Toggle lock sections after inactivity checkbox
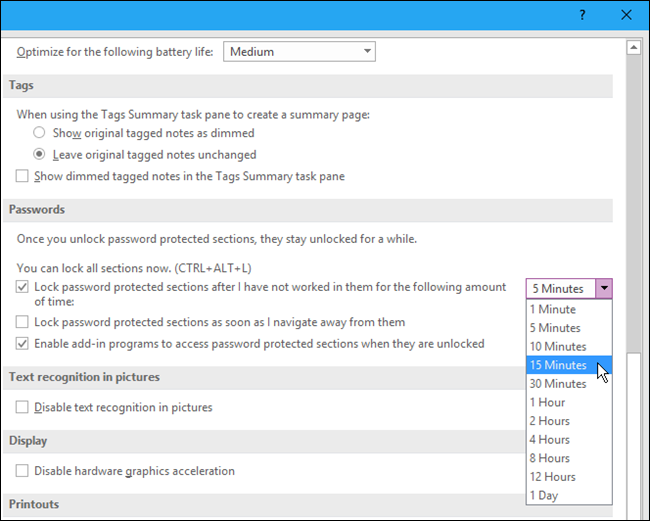The image size is (650, 521). (23, 287)
